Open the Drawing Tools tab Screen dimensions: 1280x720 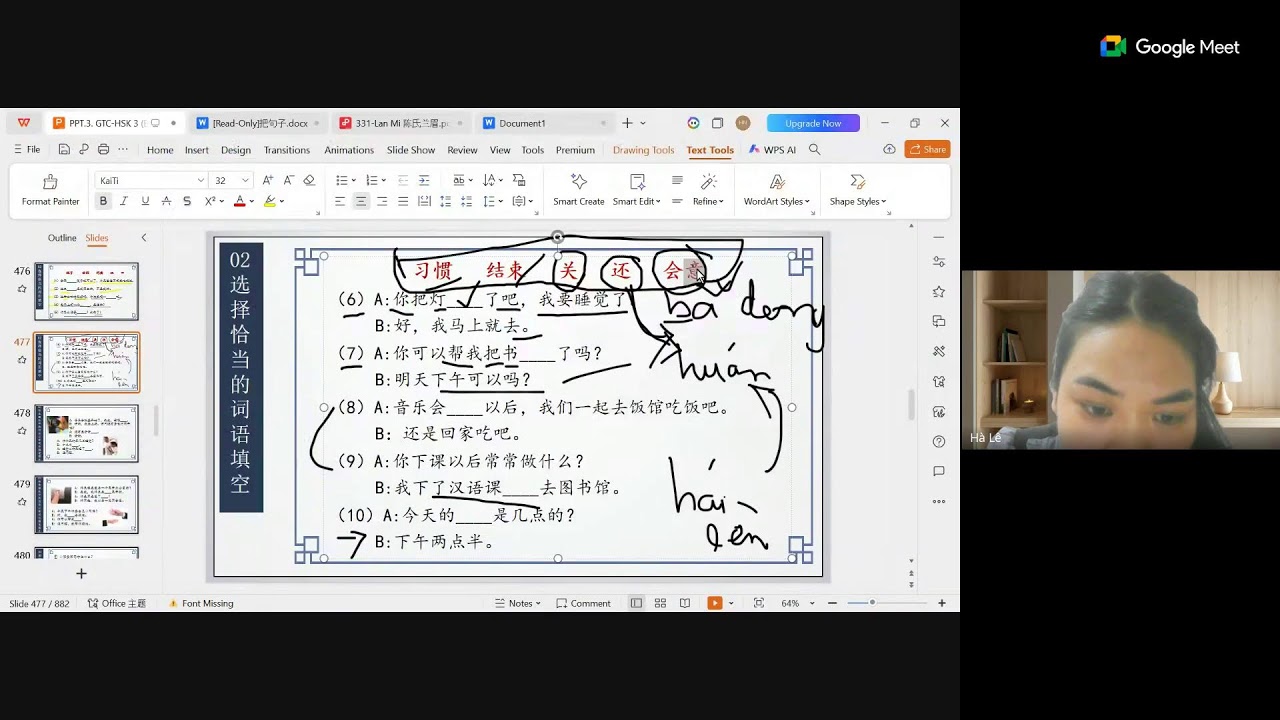pos(643,150)
